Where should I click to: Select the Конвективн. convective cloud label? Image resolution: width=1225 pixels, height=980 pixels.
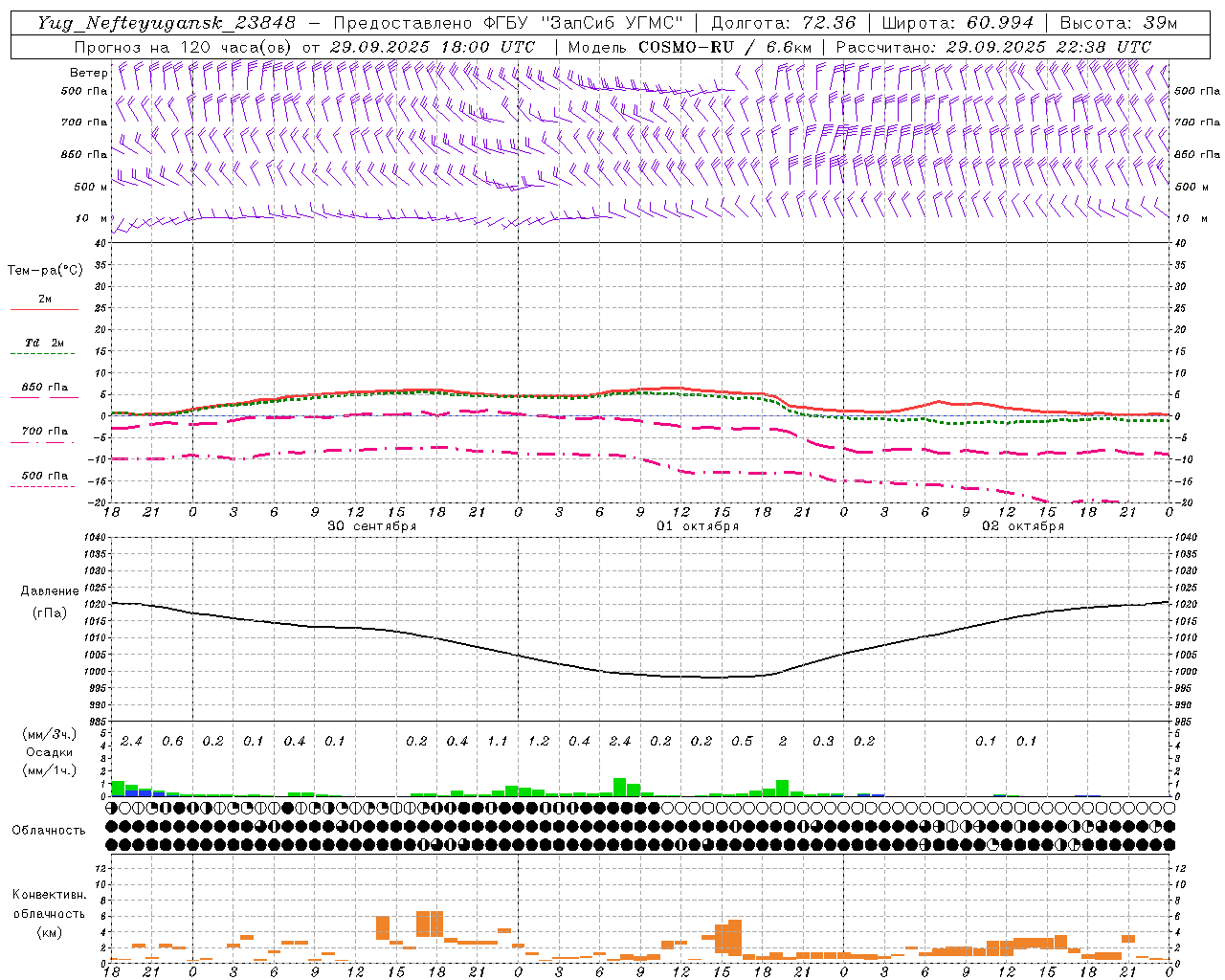pyautogui.click(x=49, y=895)
